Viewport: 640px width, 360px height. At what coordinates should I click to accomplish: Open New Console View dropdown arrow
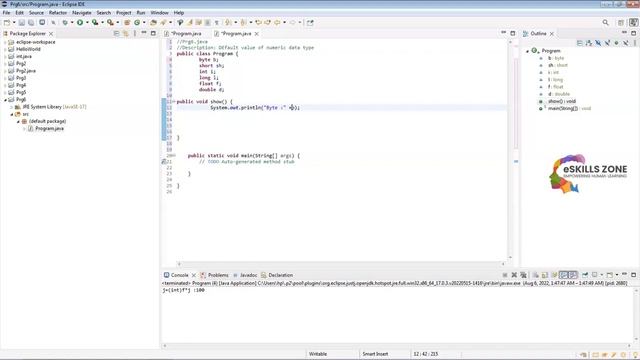point(617,275)
